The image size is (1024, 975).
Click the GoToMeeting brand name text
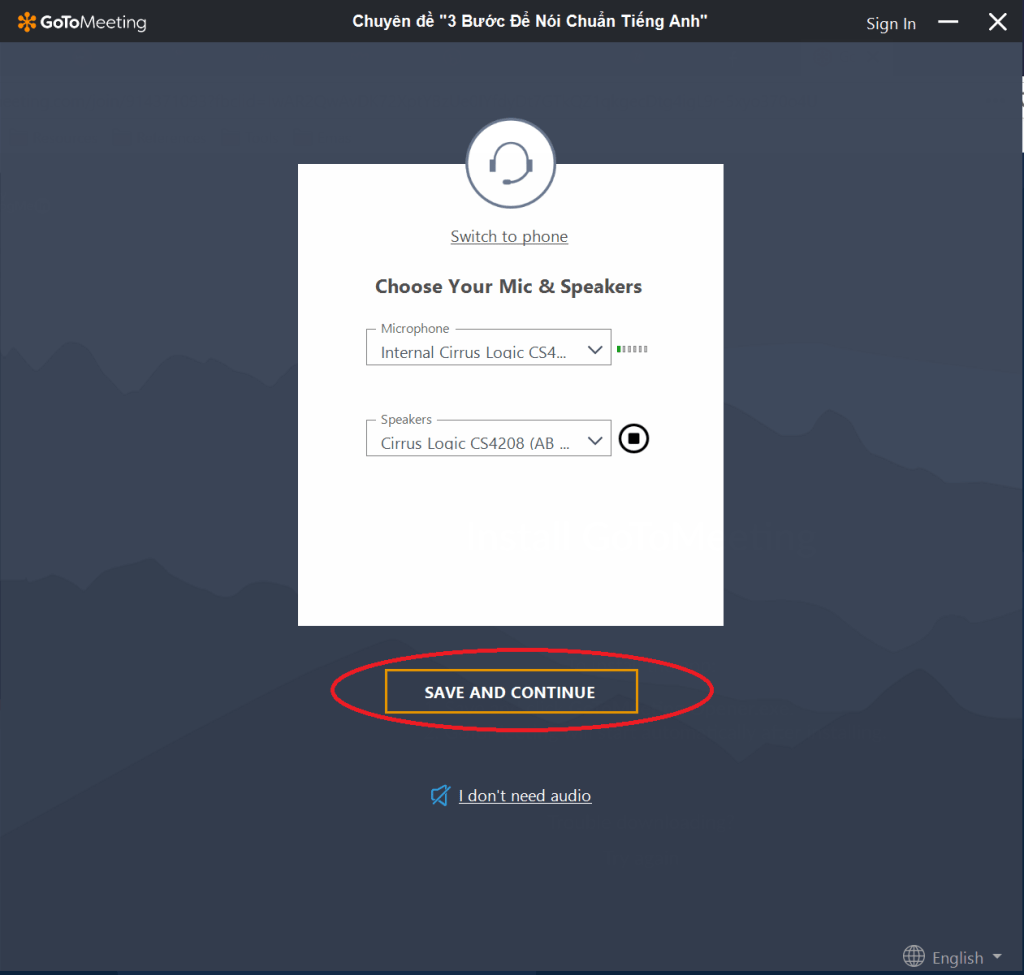[x=93, y=22]
